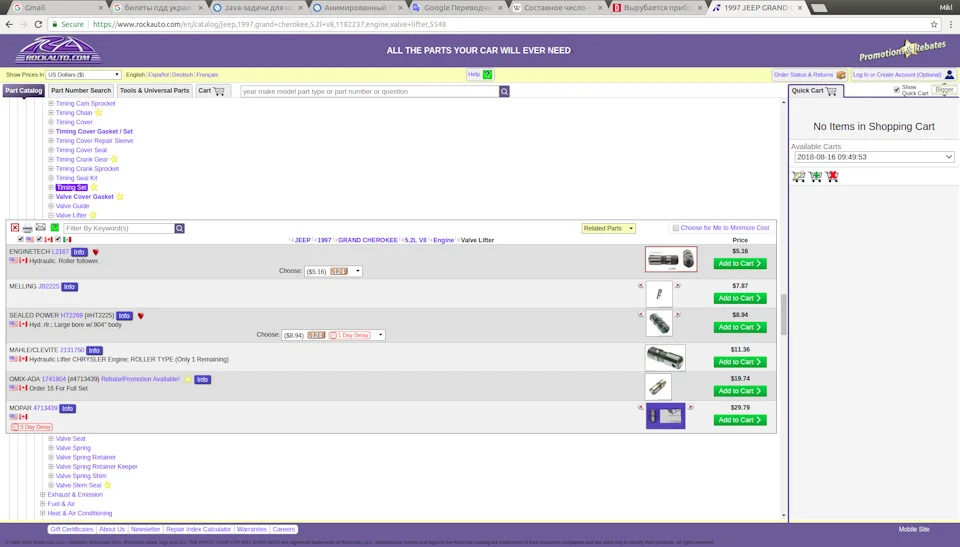Select the highlighted Timing Set tree item
The width and height of the screenshot is (960, 547).
tap(72, 187)
